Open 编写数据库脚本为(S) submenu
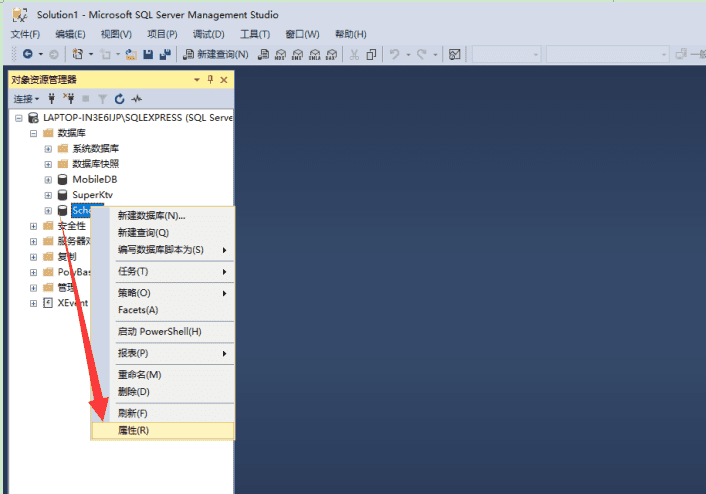The height and width of the screenshot is (494, 706). coord(163,250)
